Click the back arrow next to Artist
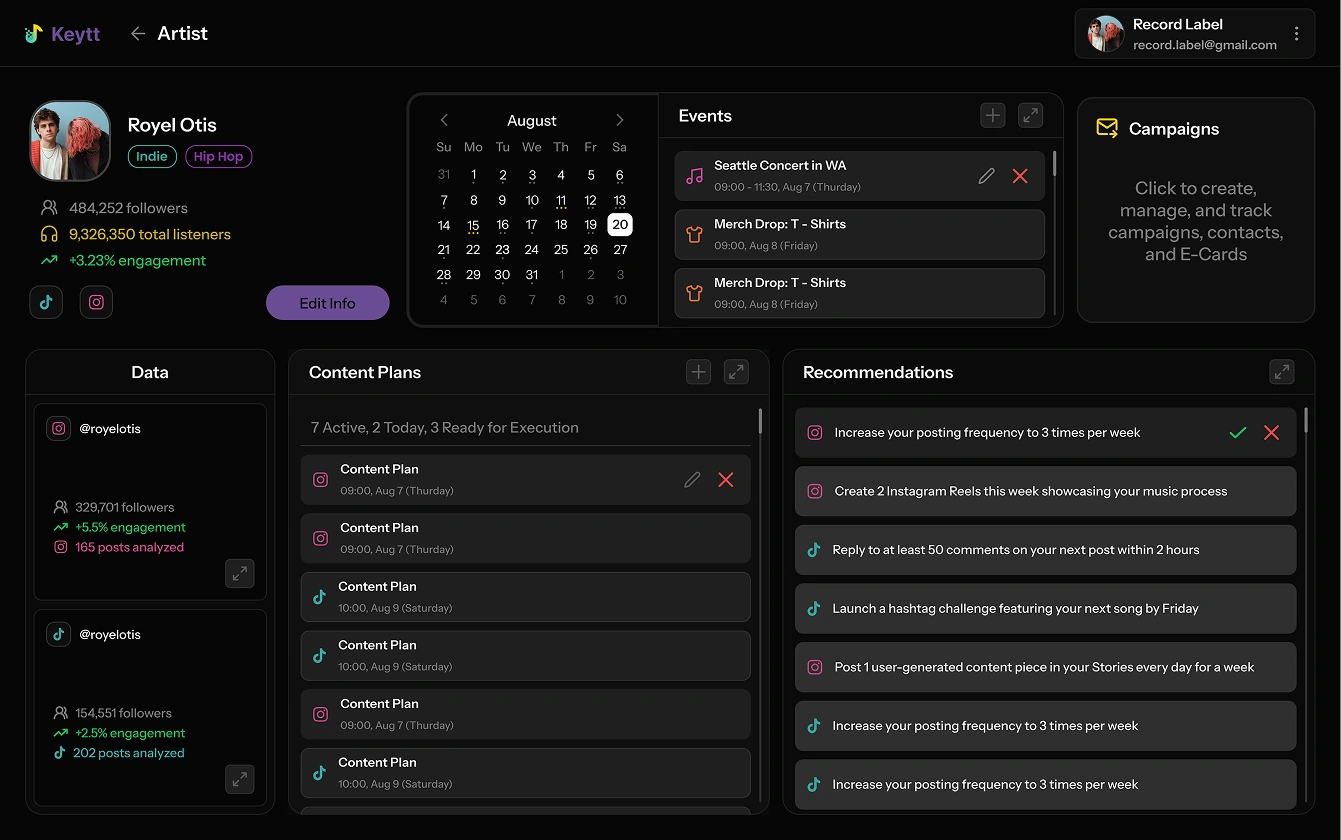Viewport: 1341px width, 840px height. 138,34
